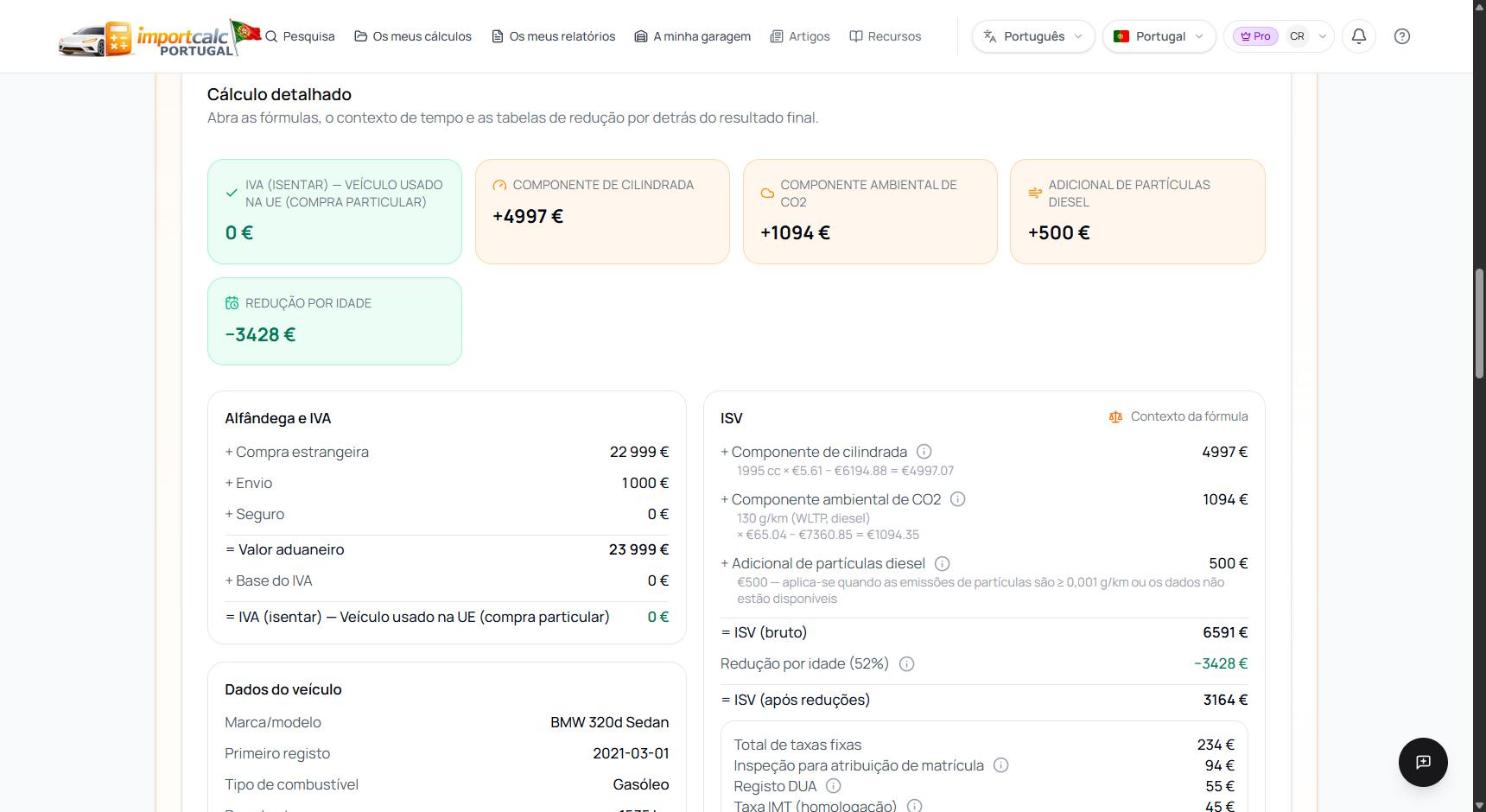Show info for Componente de cilindrada
1486x812 pixels.
click(924, 452)
